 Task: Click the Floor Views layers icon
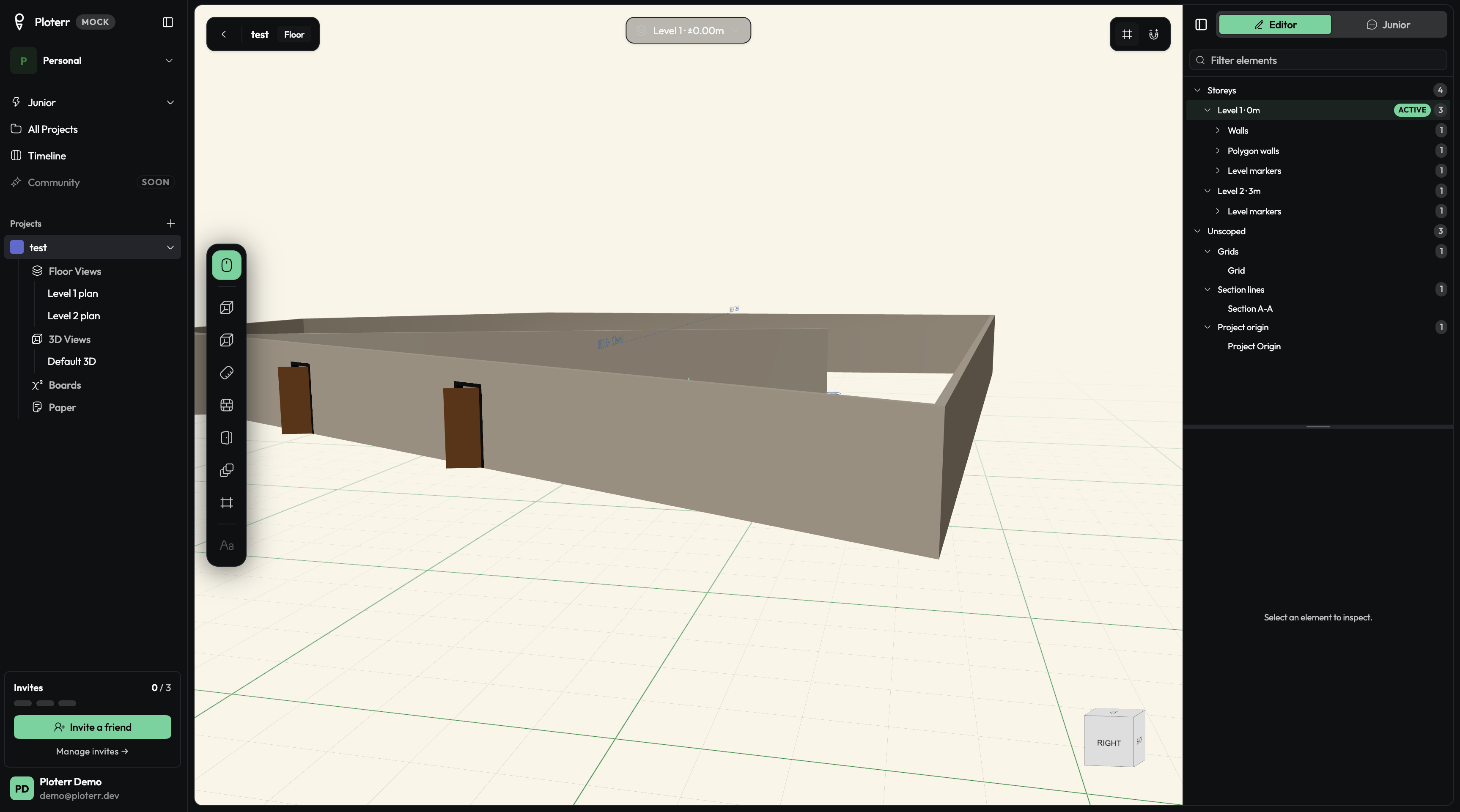(37, 271)
